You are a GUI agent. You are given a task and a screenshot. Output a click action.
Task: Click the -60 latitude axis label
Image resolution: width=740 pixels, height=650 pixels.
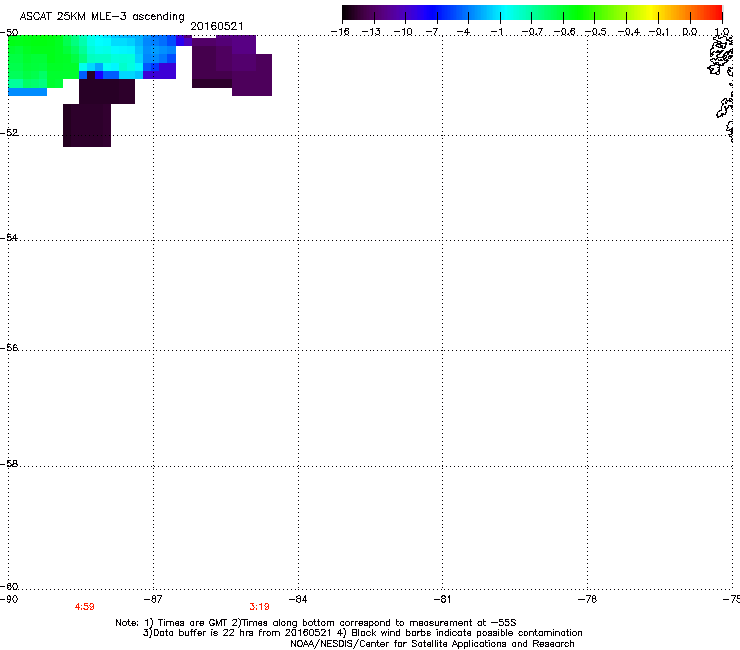pos(9,587)
